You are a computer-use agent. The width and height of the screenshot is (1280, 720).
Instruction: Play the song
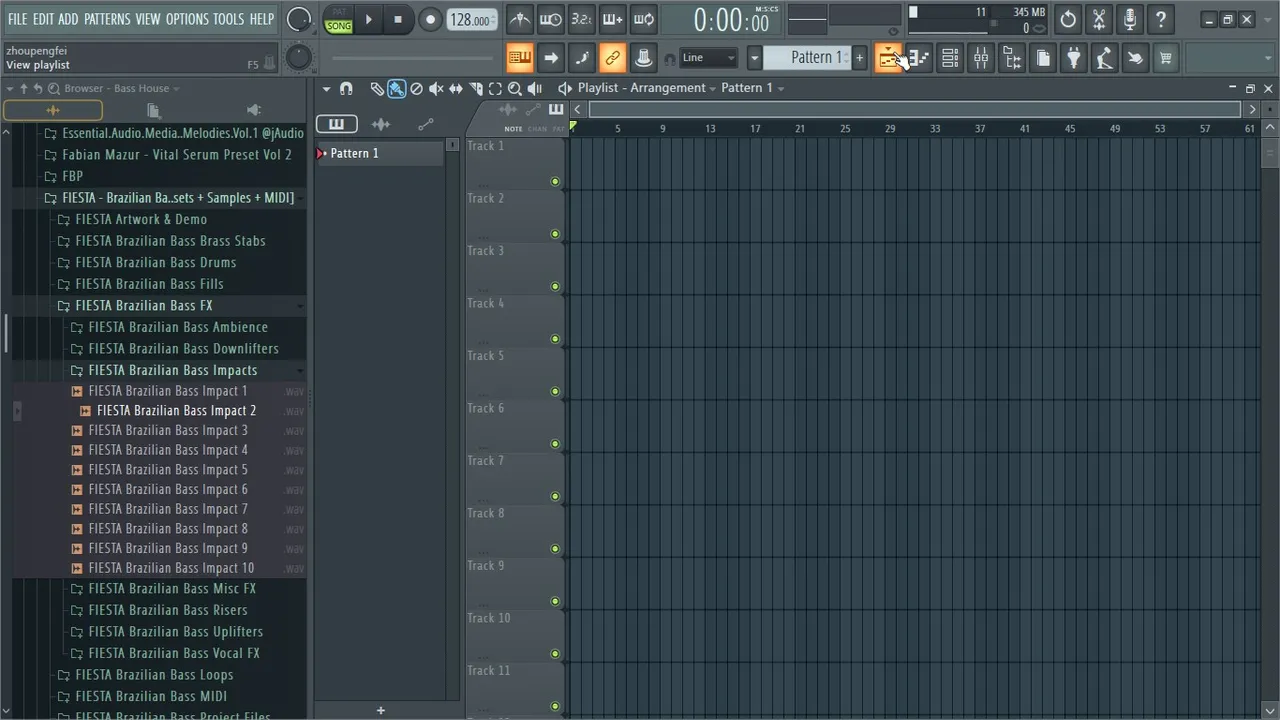(368, 19)
